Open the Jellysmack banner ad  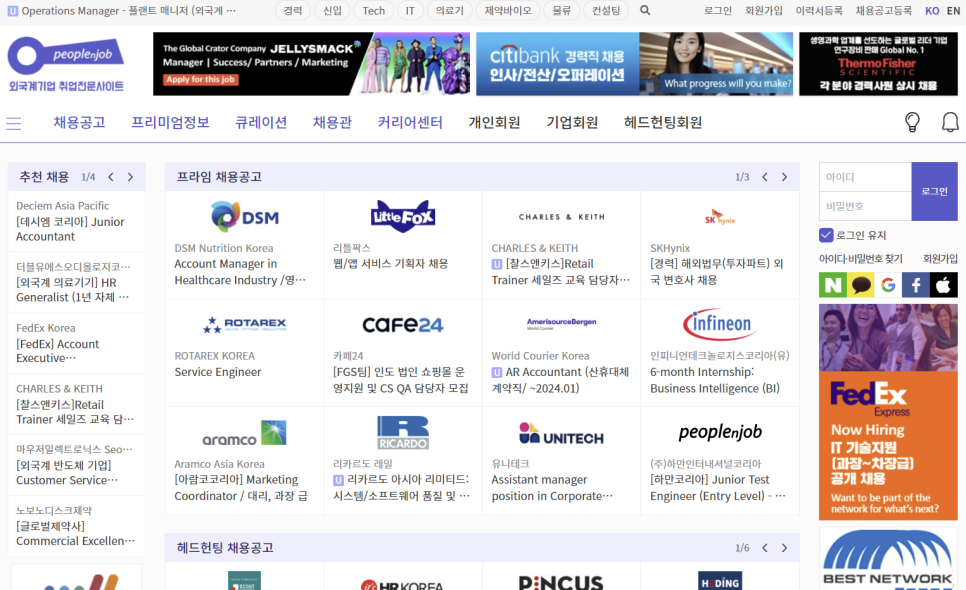click(311, 63)
